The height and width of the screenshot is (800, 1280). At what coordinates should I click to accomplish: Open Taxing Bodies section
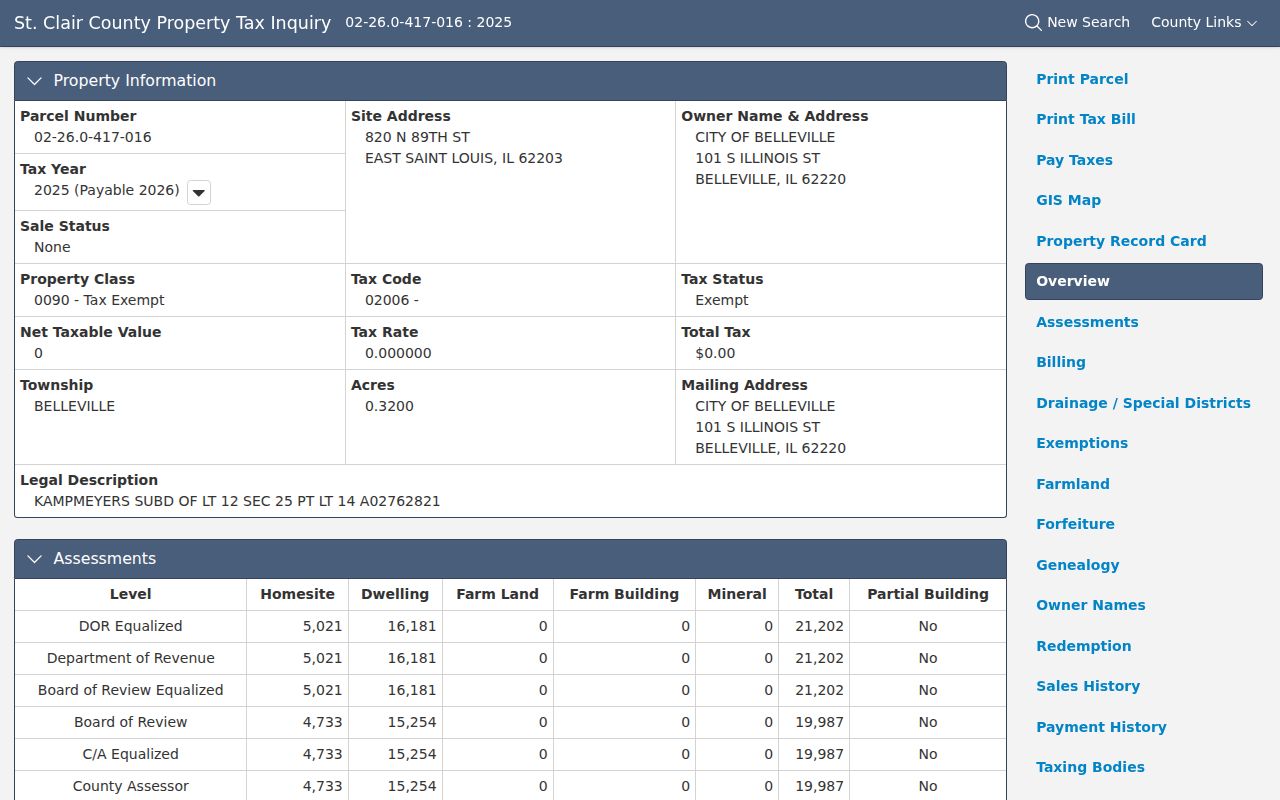pos(1090,767)
